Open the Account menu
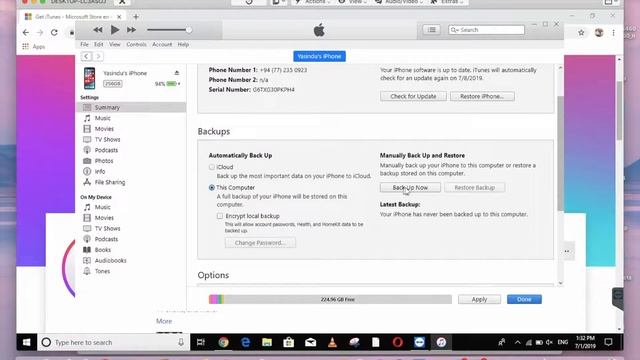 [162, 44]
